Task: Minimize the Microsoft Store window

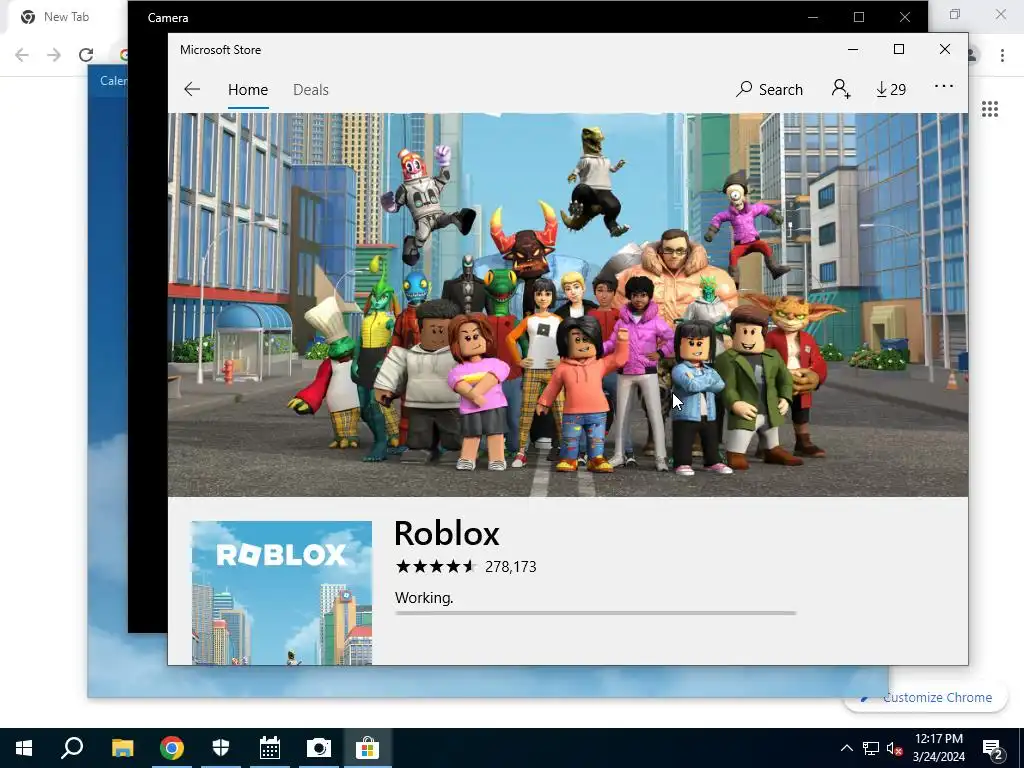Action: tap(853, 50)
